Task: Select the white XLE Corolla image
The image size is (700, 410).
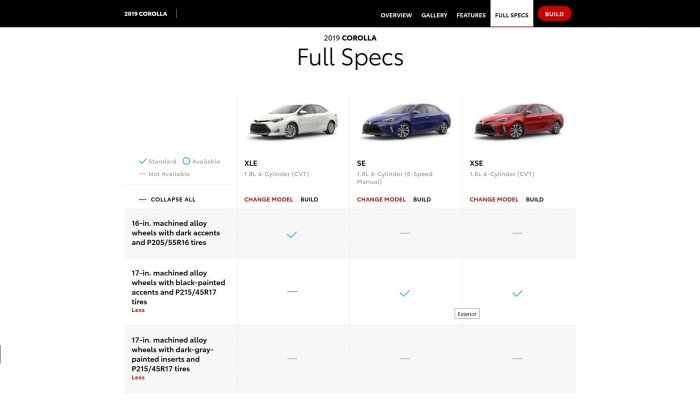Action: (292, 122)
